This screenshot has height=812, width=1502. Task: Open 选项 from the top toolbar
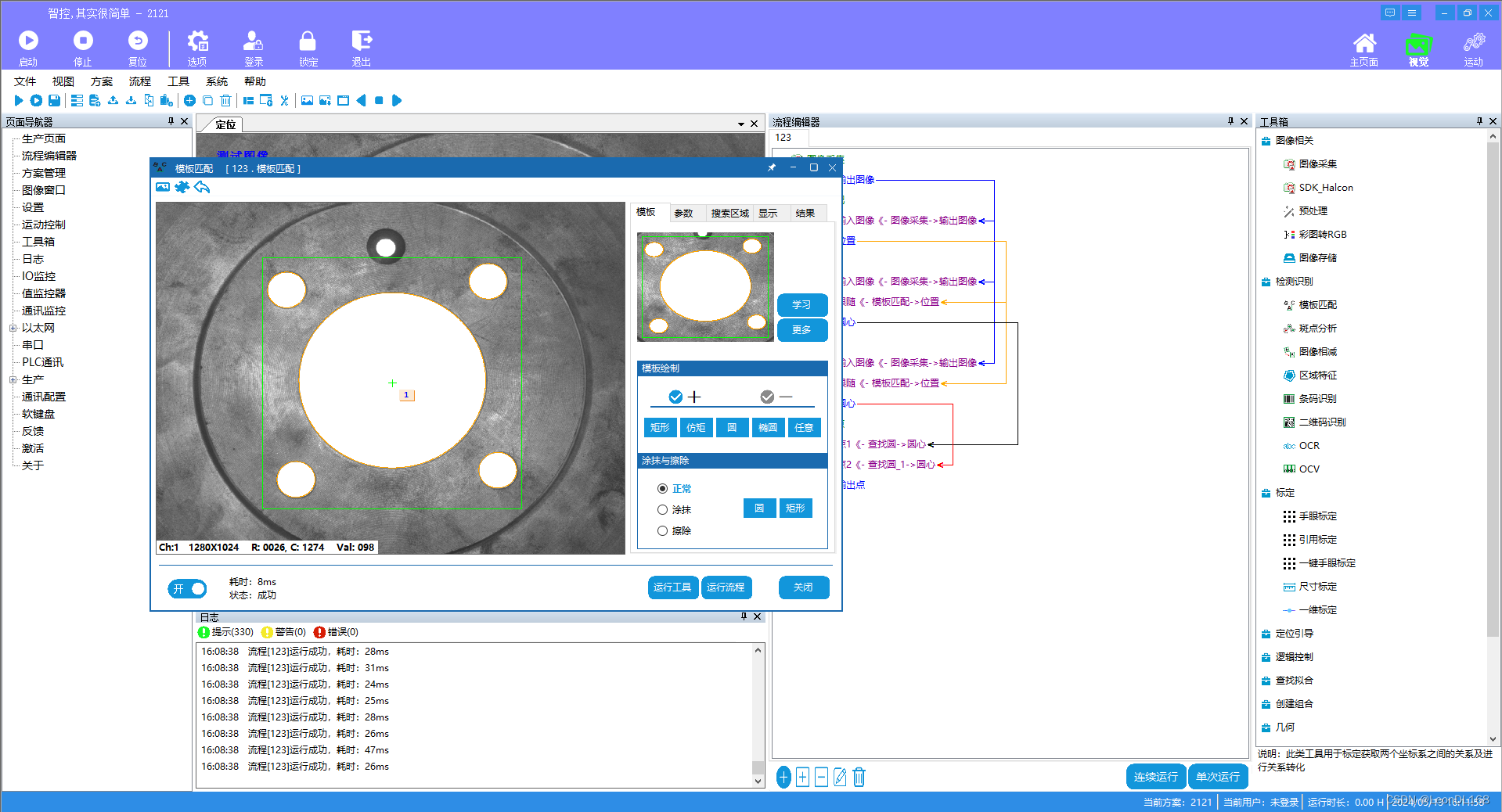196,47
